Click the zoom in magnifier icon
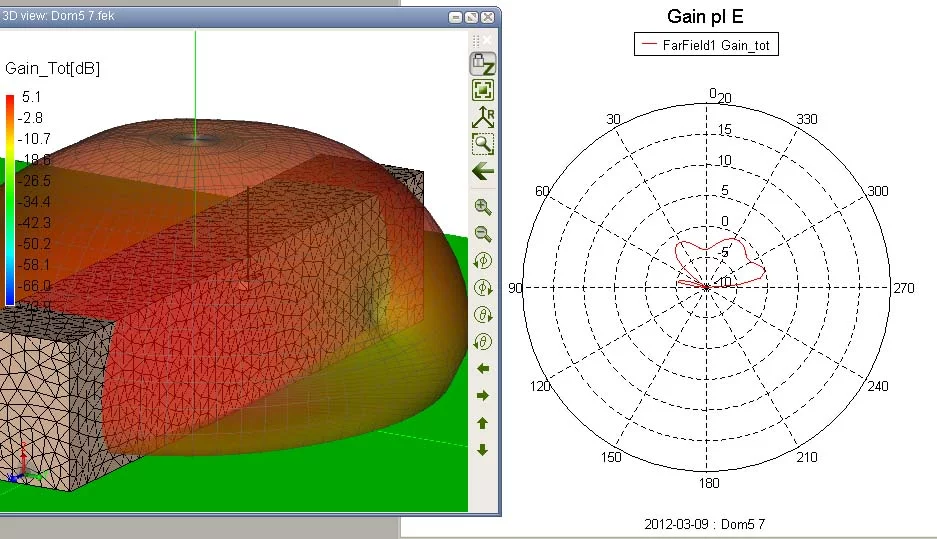Image resolution: width=937 pixels, height=539 pixels. [483, 208]
